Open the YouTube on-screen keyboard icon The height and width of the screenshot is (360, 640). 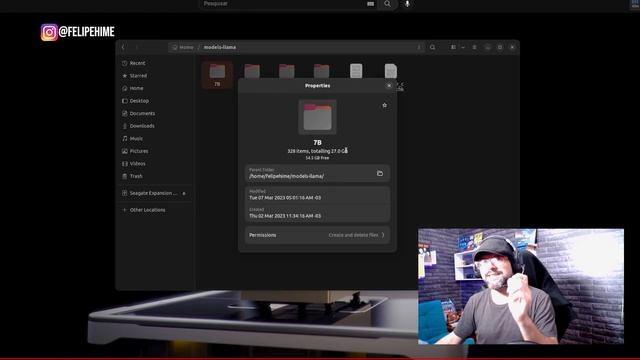[x=370, y=4]
